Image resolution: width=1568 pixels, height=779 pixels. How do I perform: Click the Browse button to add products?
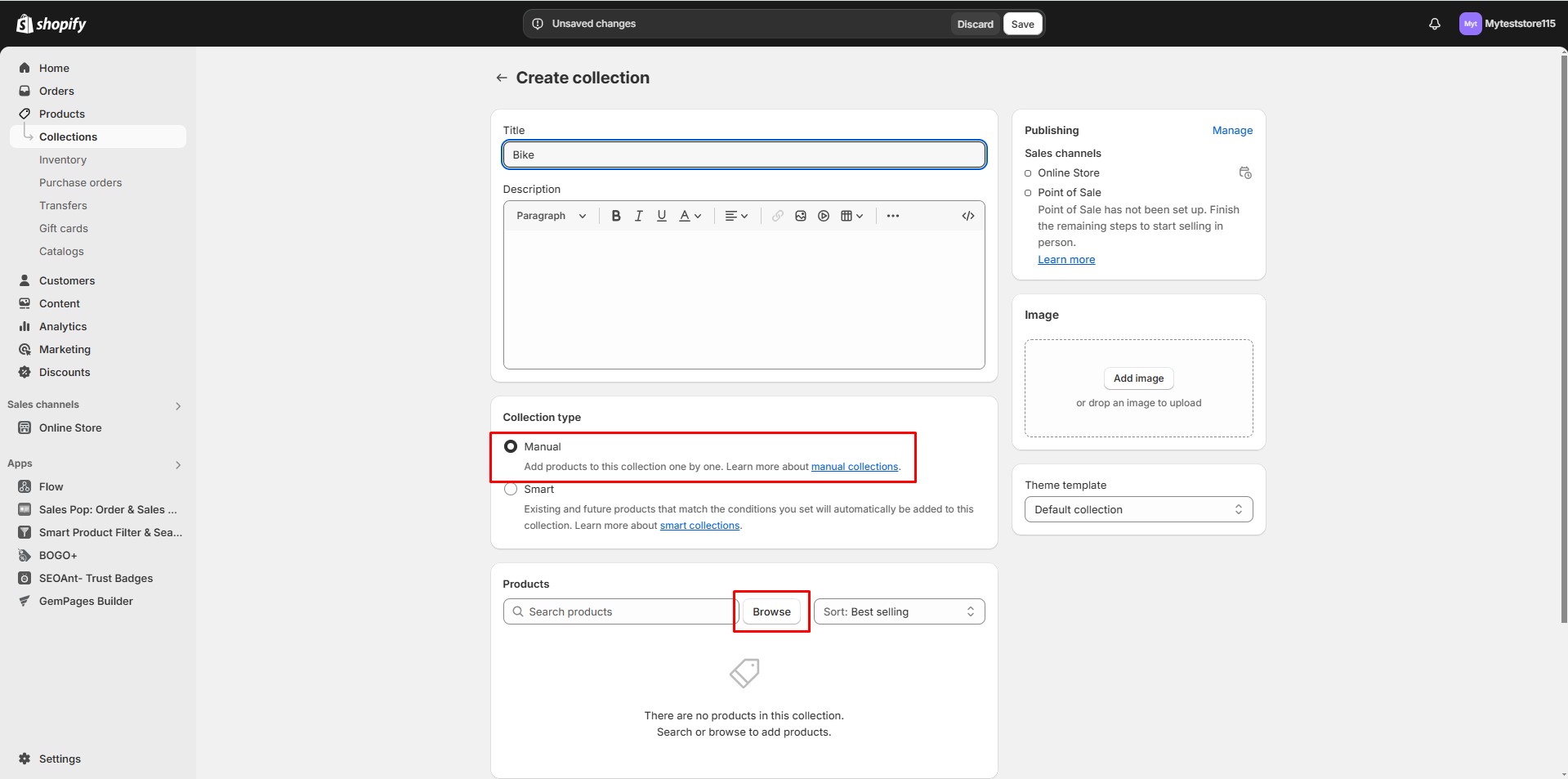771,611
